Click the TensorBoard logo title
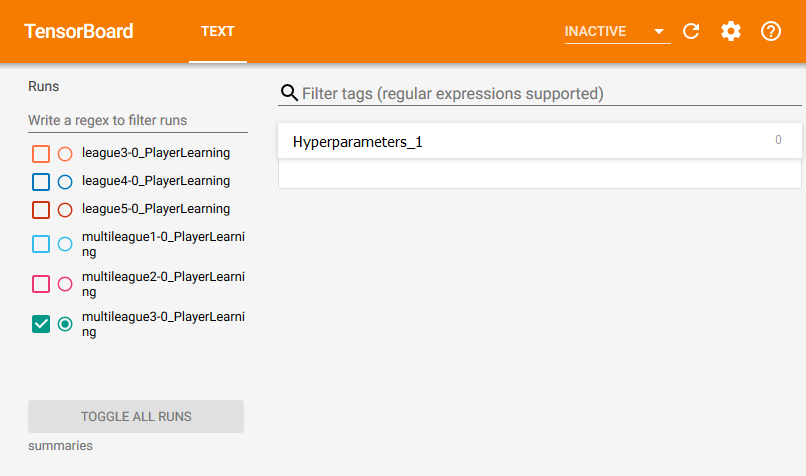806x476 pixels. pos(79,31)
